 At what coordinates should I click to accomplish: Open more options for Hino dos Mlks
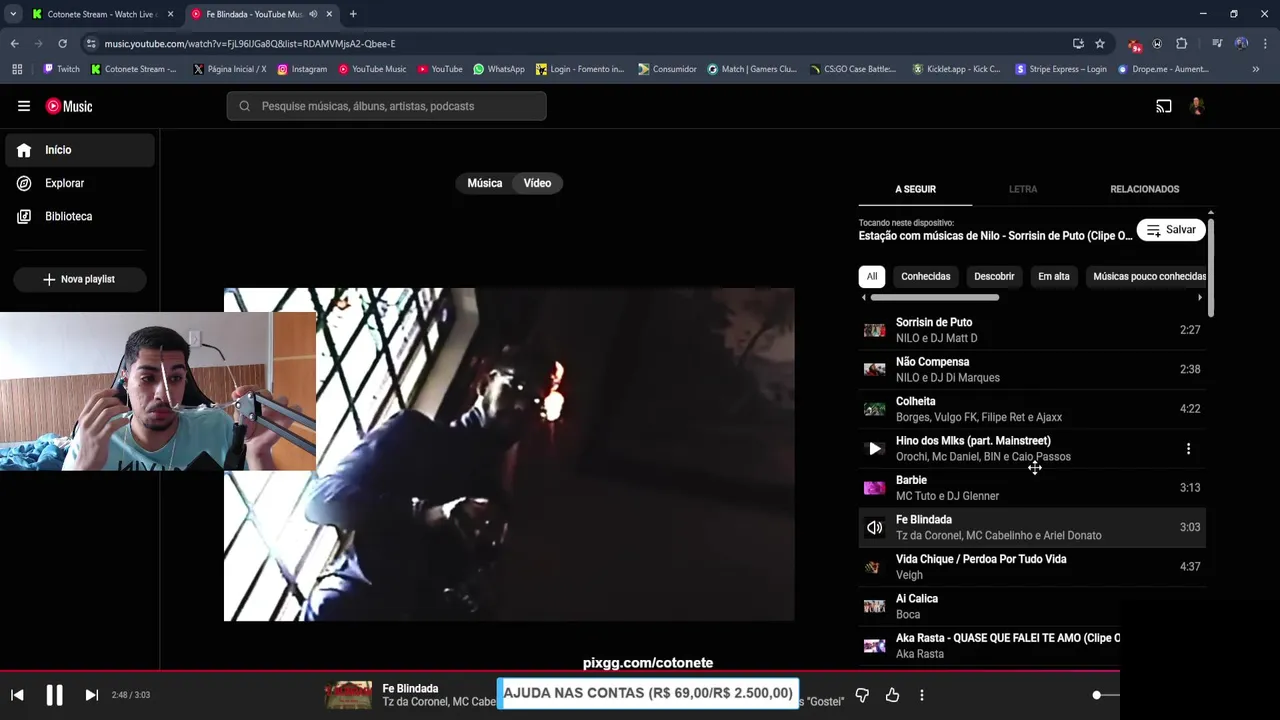1188,449
